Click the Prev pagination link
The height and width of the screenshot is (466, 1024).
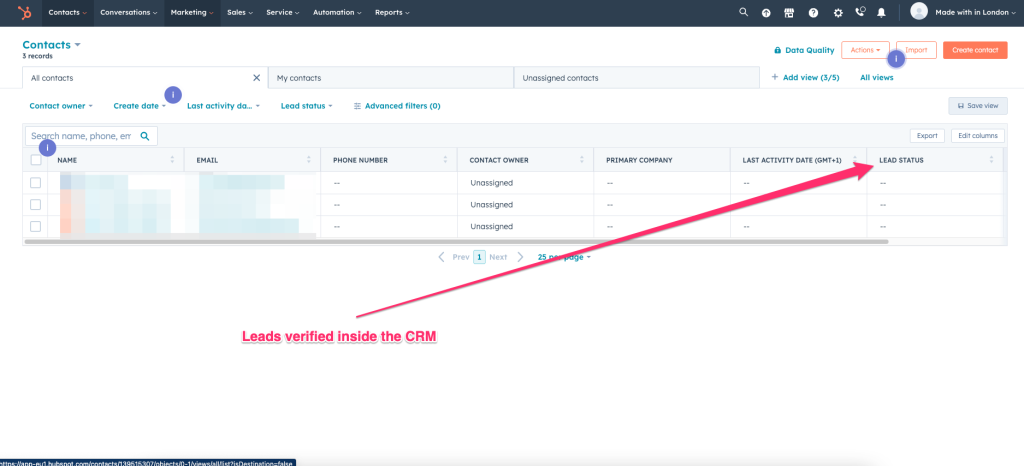point(461,257)
